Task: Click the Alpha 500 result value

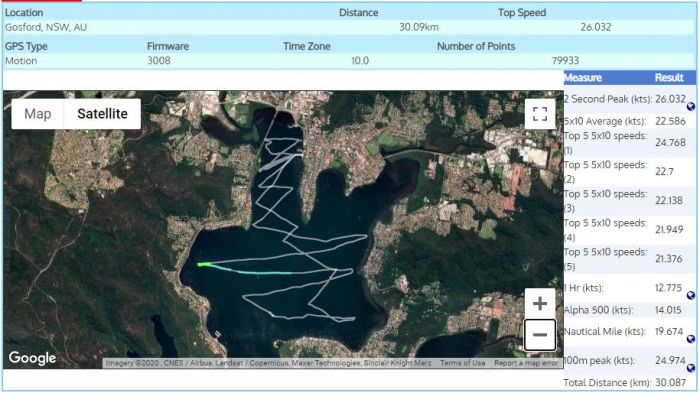Action: 668,310
